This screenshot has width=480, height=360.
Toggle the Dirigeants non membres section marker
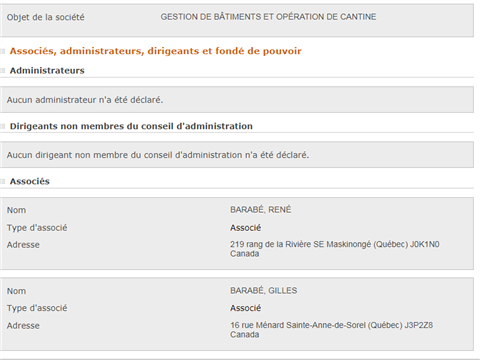point(3,126)
